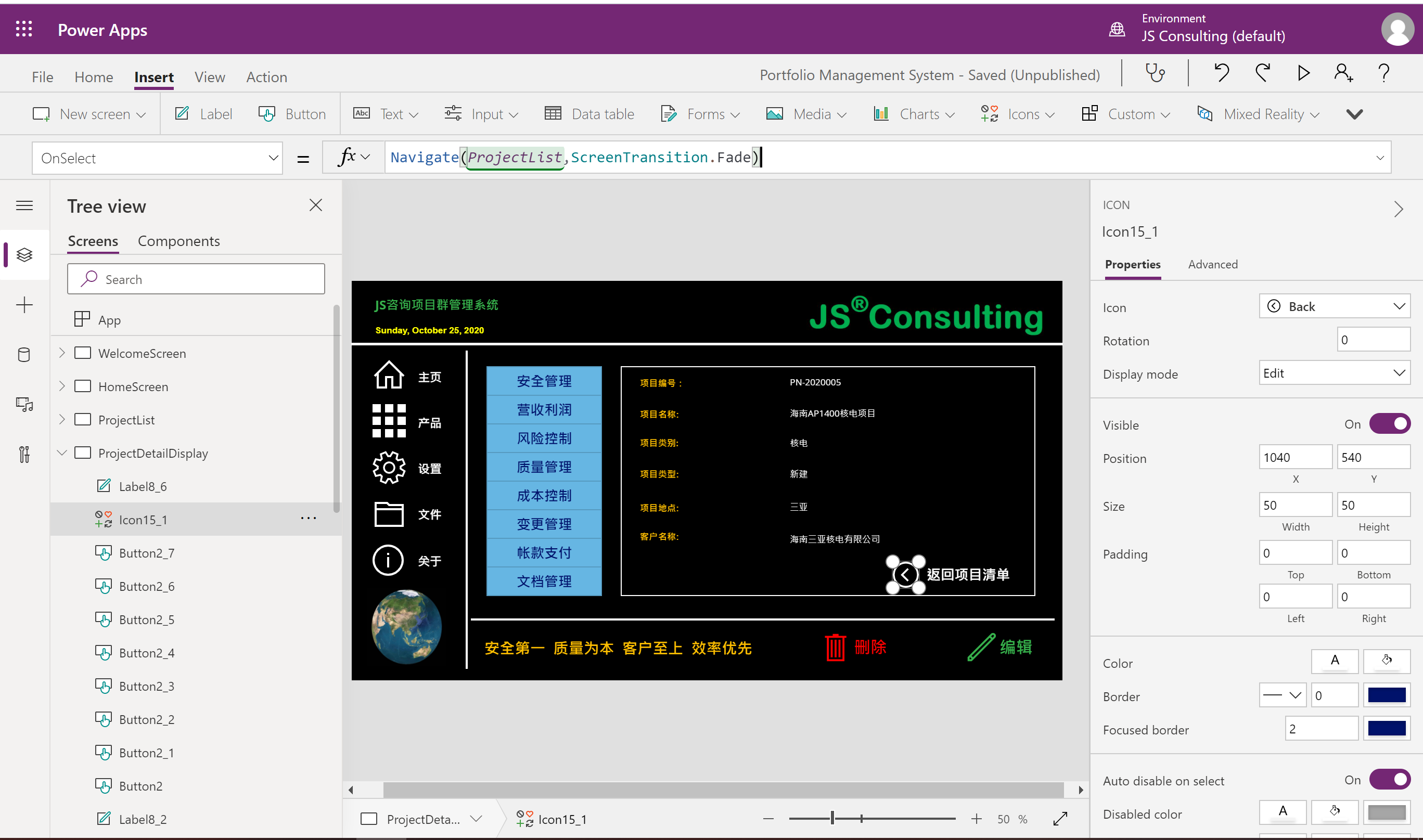This screenshot has height=840, width=1423.
Task: Click the folder file icon on canvas
Action: click(x=389, y=514)
